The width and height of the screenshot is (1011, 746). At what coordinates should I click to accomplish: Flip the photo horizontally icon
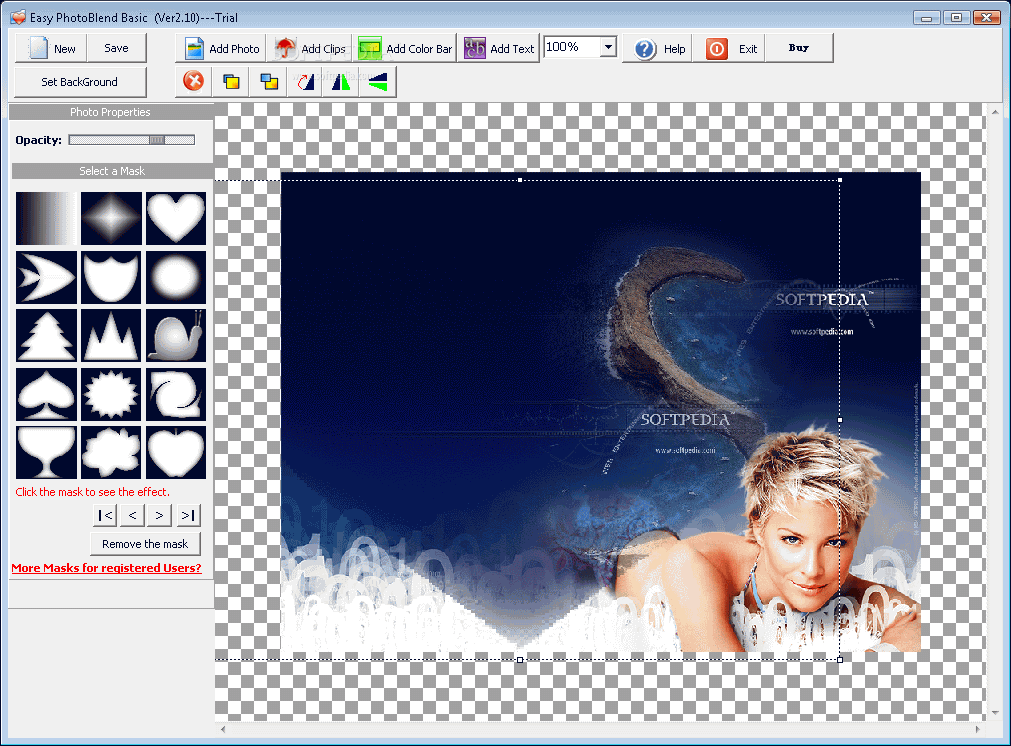pos(341,81)
